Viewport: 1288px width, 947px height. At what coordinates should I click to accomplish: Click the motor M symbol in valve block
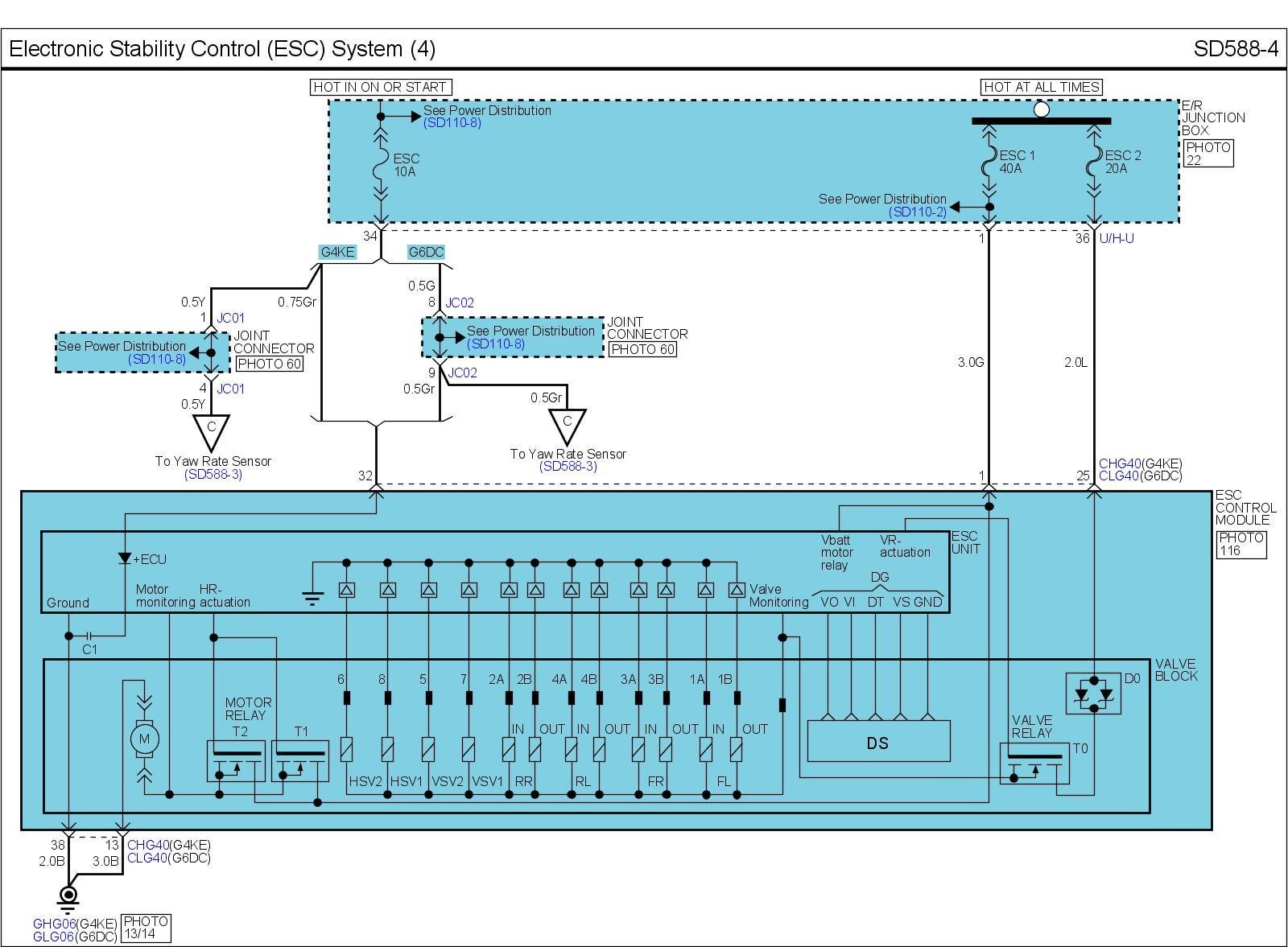[x=145, y=739]
